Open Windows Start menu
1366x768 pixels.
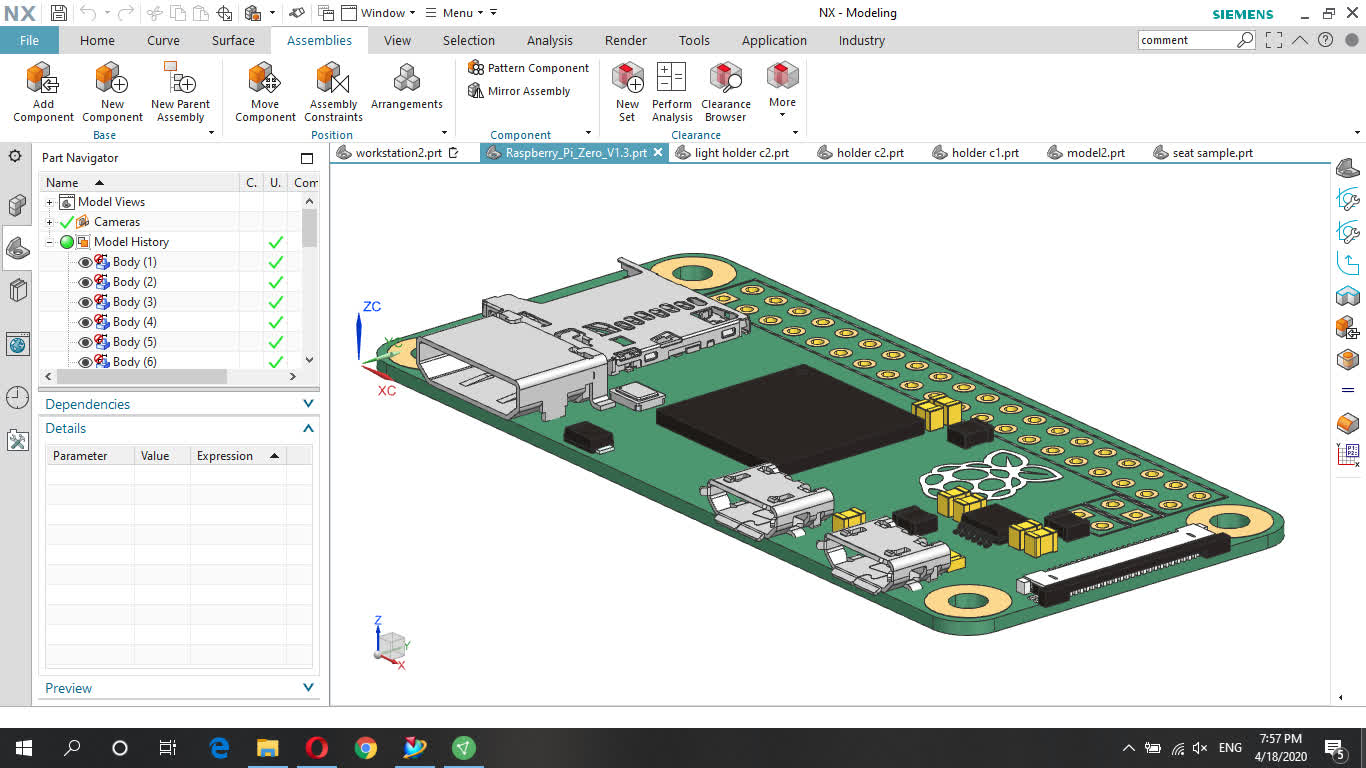[x=24, y=747]
